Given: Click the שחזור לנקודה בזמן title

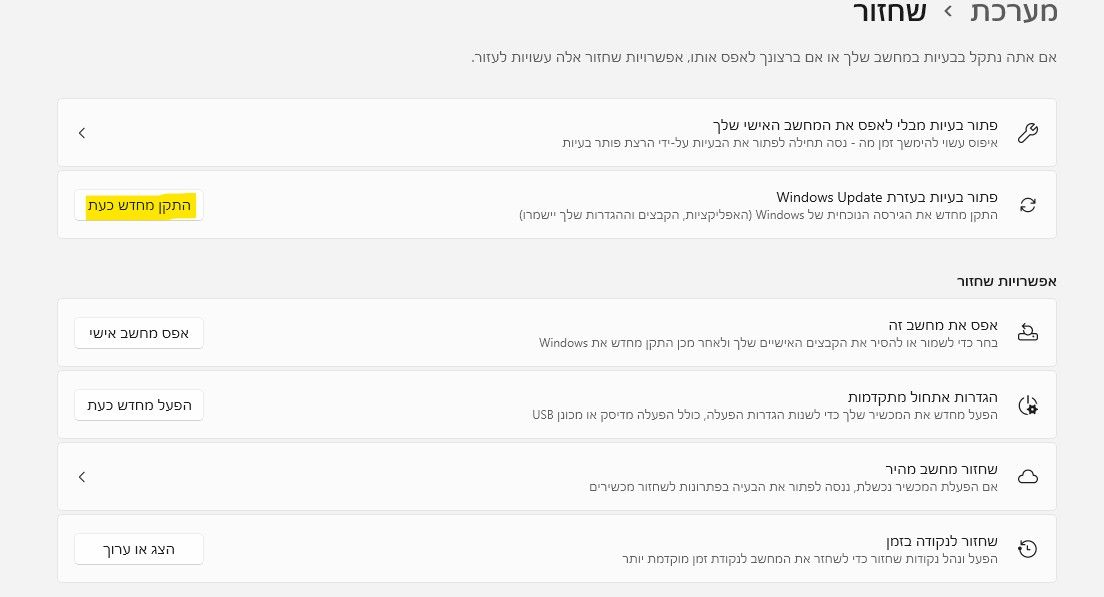Looking at the screenshot, I should [941, 541].
